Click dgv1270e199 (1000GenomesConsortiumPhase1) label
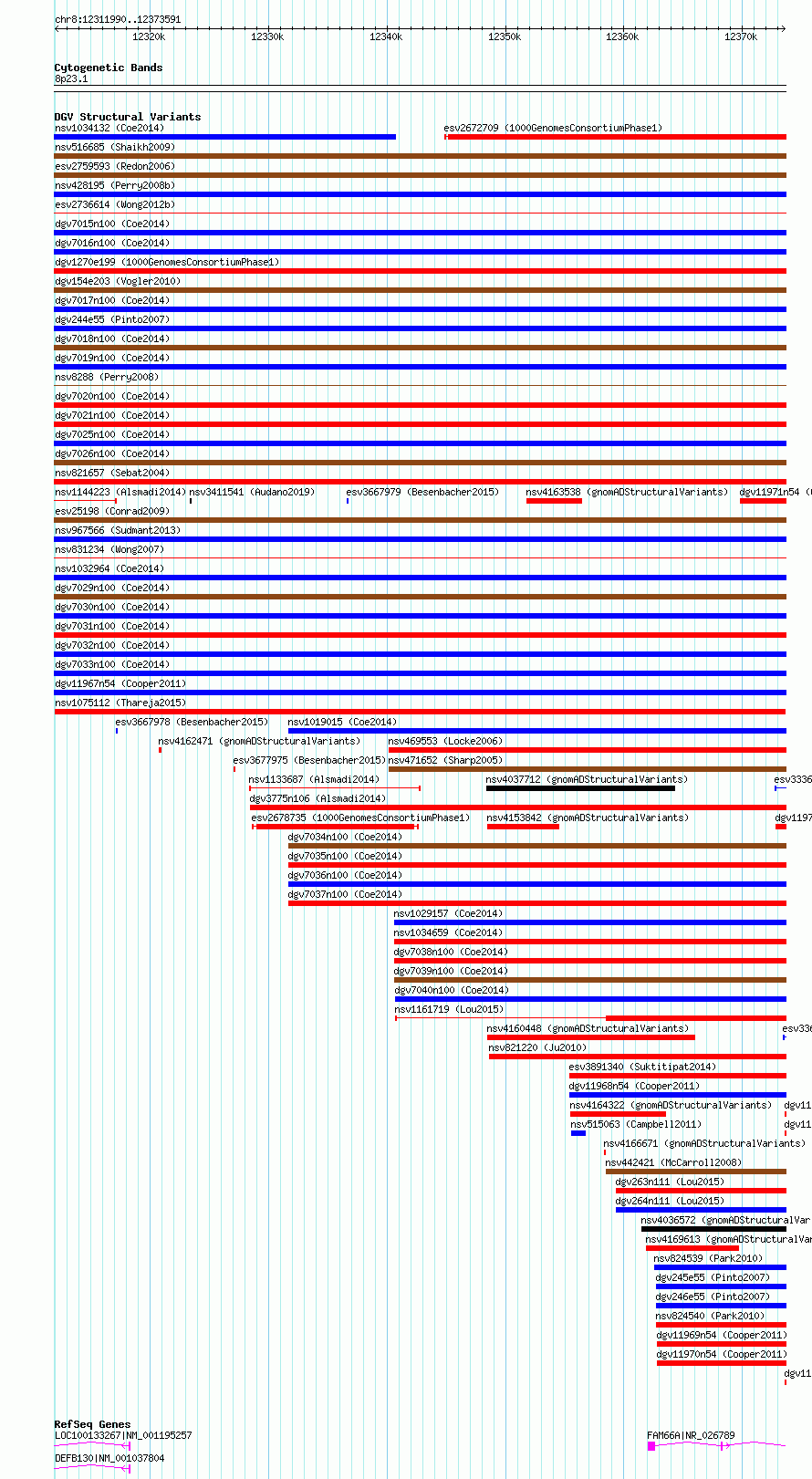Image resolution: width=812 pixels, height=1479 pixels. point(167,262)
